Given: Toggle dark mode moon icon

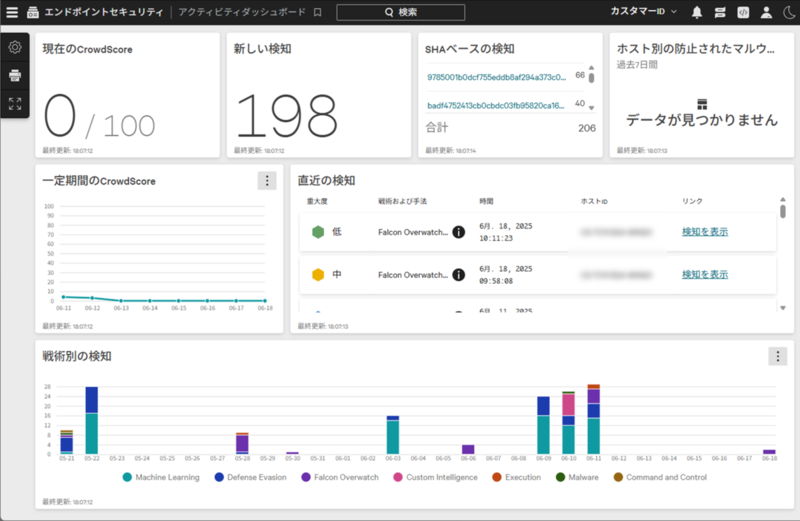Looking at the screenshot, I should pos(789,12).
